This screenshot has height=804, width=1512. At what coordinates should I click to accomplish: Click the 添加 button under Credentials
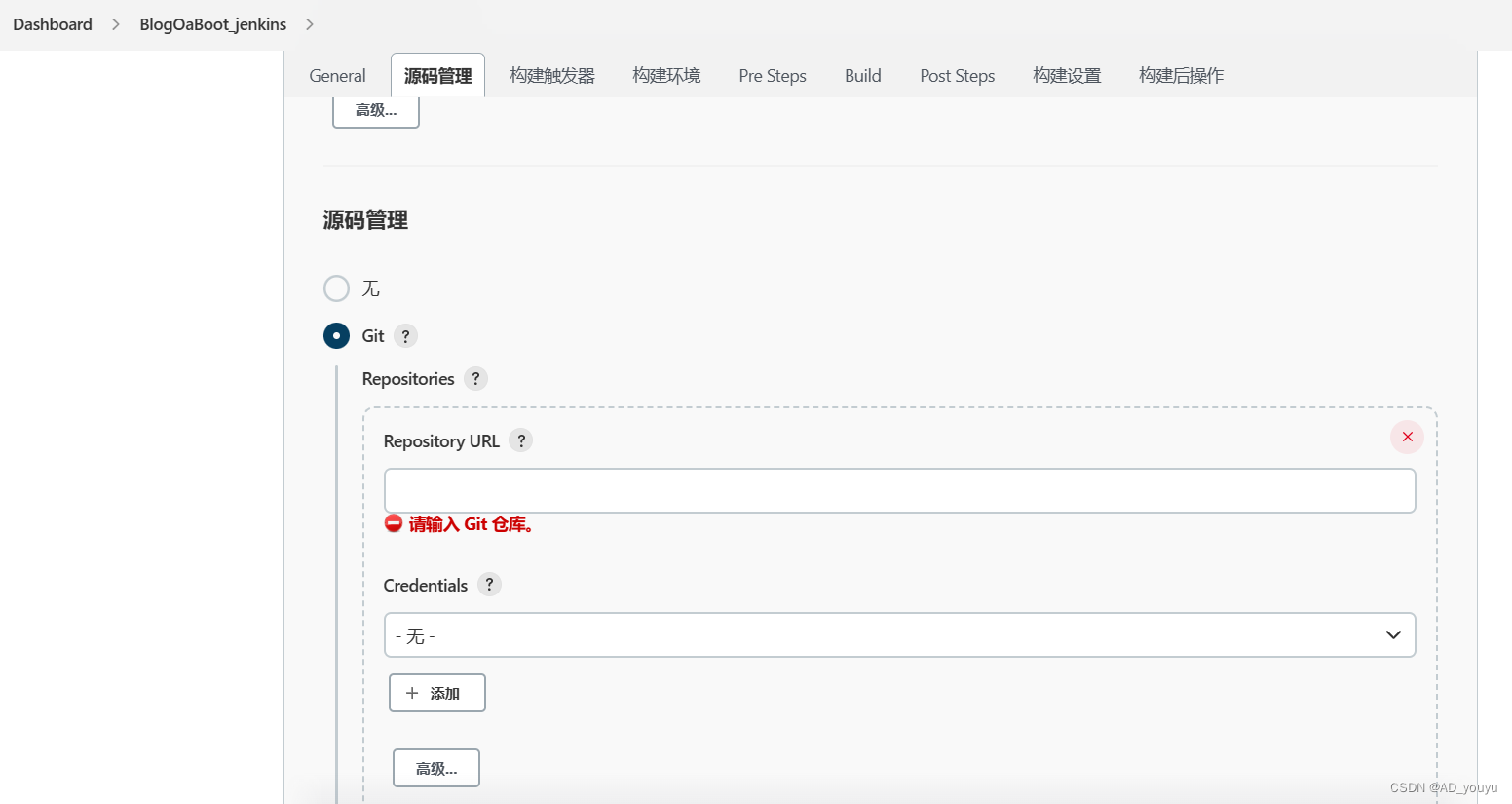[x=436, y=693]
